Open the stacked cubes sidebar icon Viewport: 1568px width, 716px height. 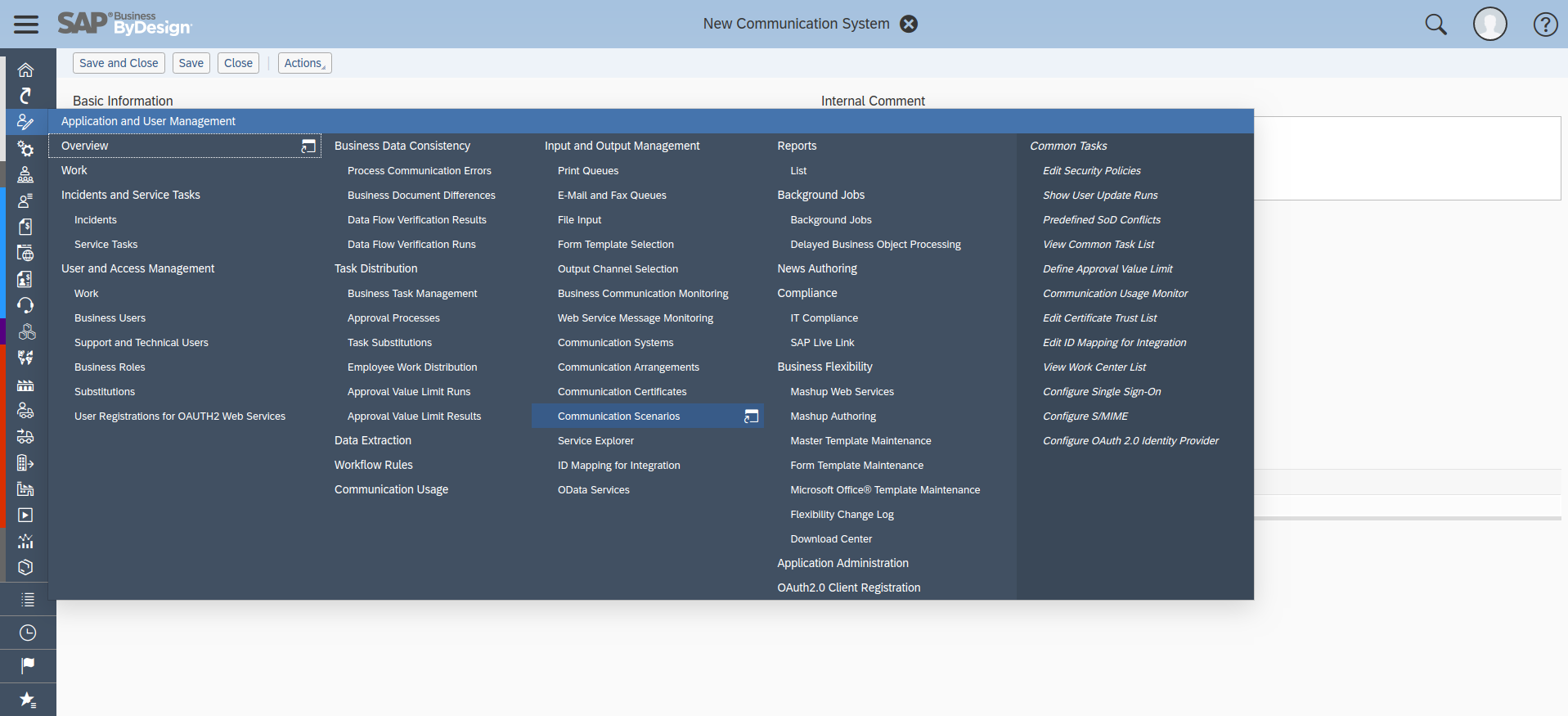point(26,331)
